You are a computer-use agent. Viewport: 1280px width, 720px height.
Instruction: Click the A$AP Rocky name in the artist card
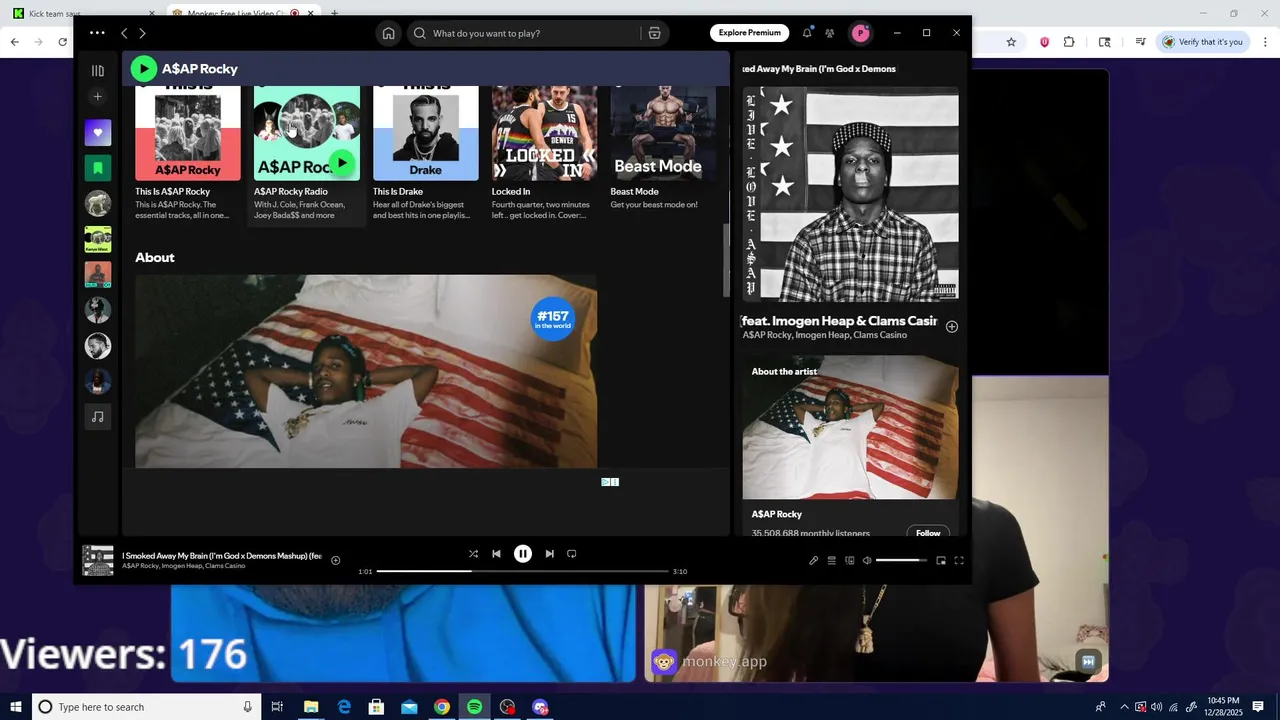tap(777, 514)
